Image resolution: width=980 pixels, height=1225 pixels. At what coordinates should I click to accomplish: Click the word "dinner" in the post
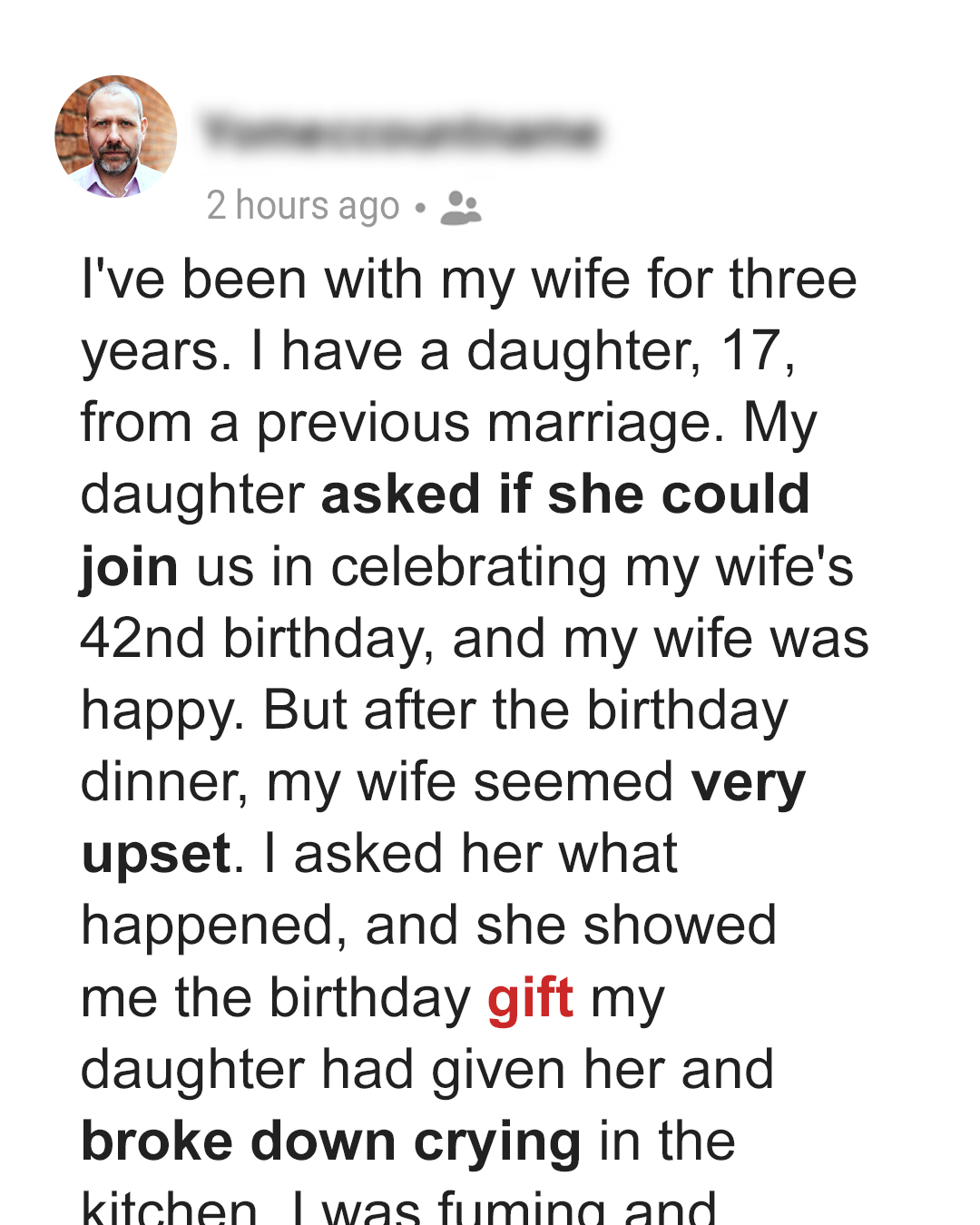[162, 782]
